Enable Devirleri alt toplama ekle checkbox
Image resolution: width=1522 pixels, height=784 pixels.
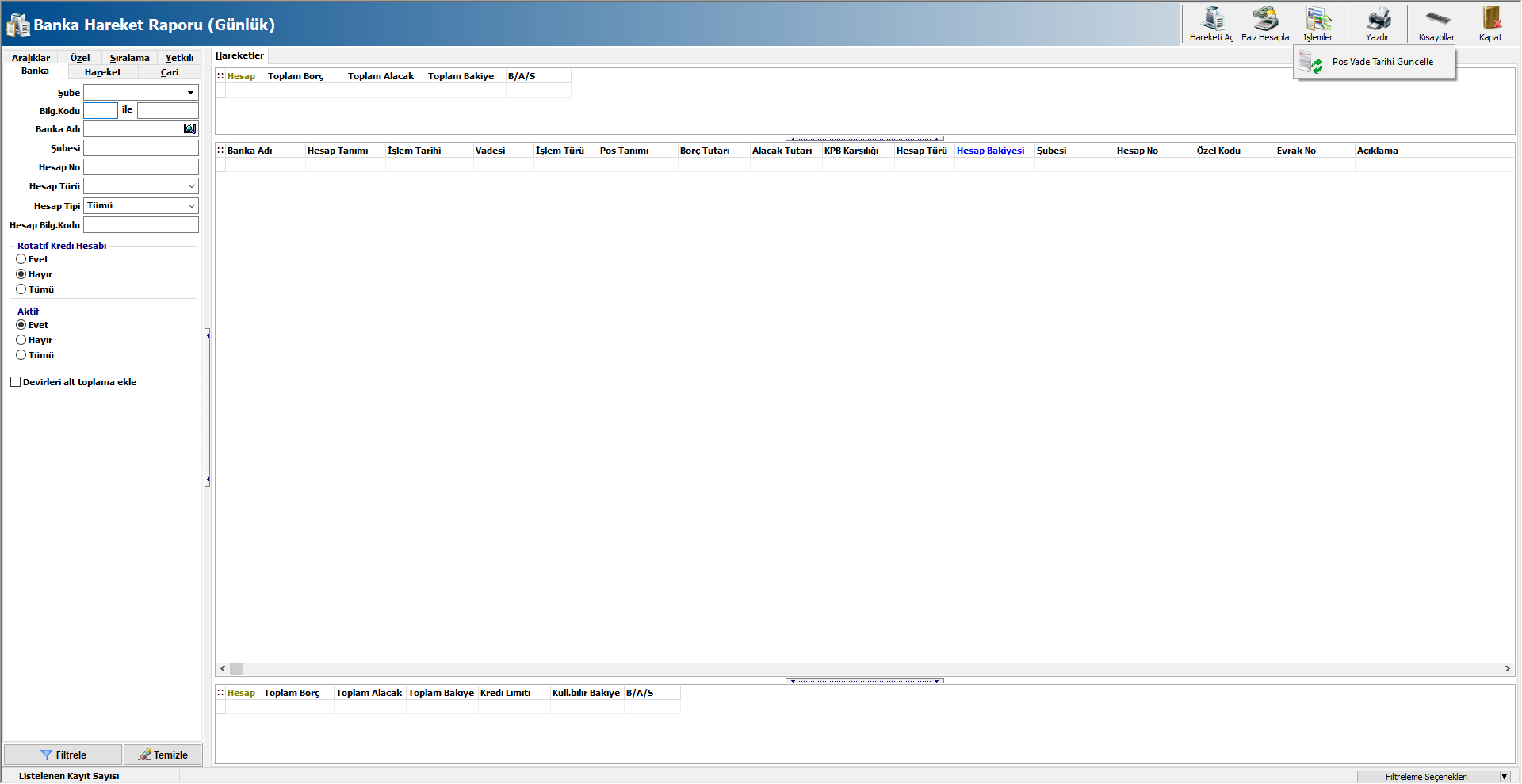pos(15,382)
